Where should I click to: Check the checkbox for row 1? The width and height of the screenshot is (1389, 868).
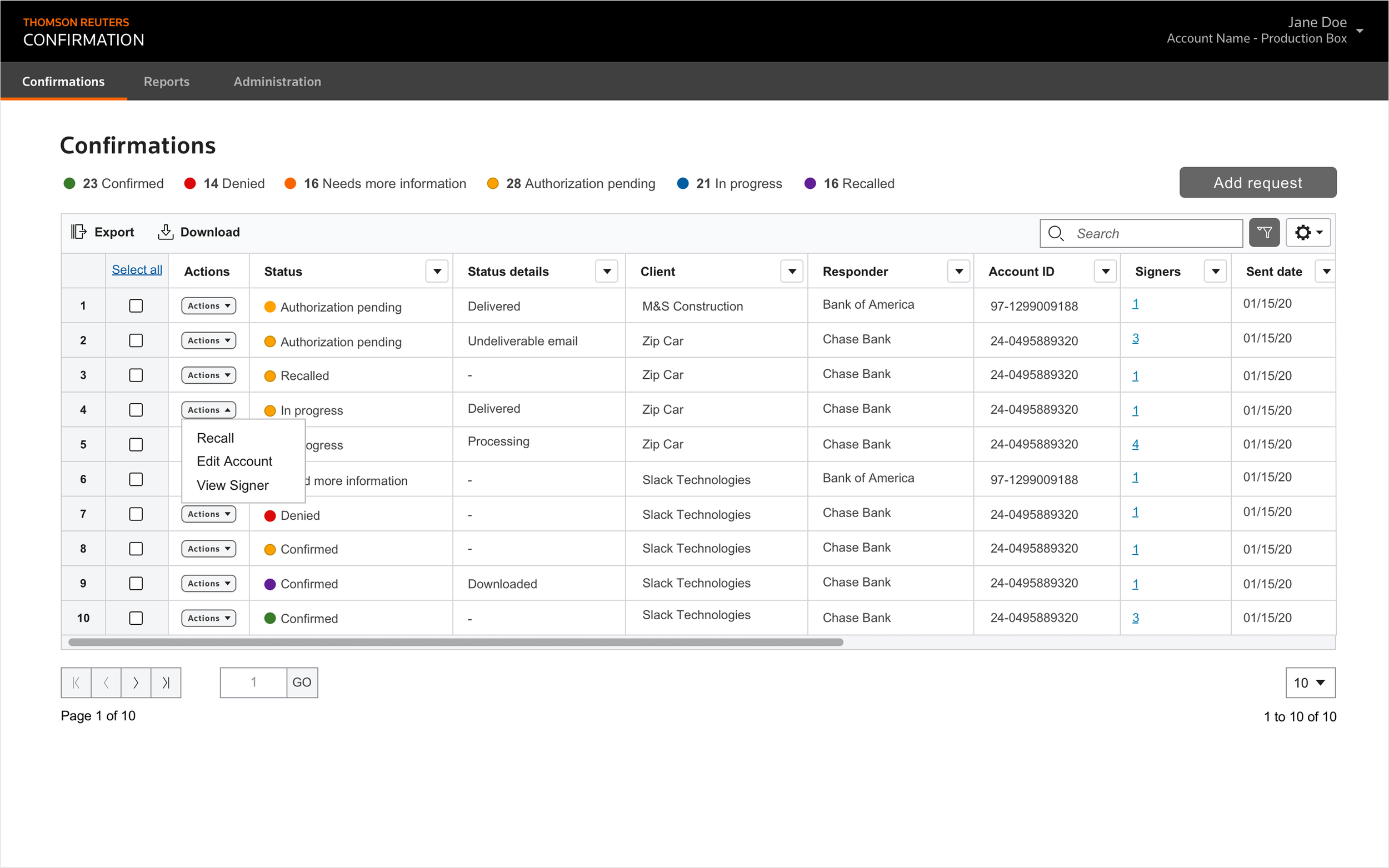click(x=136, y=305)
